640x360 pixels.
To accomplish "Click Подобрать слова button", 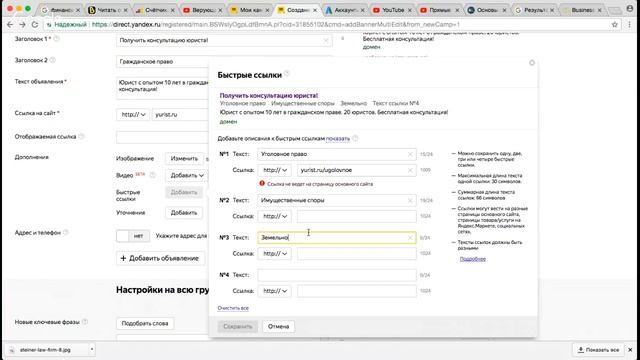I will 145,323.
